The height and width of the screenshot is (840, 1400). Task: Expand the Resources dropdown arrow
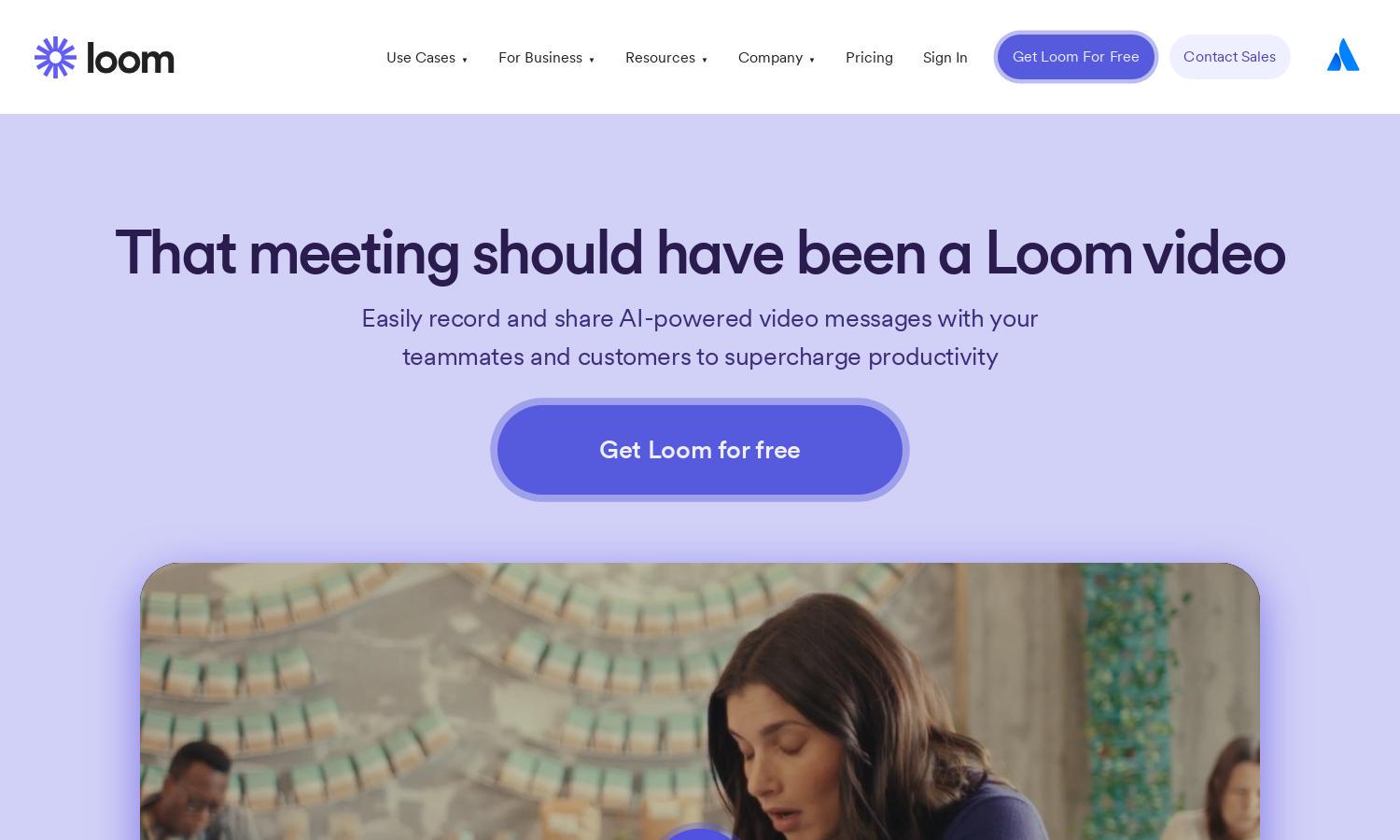click(705, 60)
